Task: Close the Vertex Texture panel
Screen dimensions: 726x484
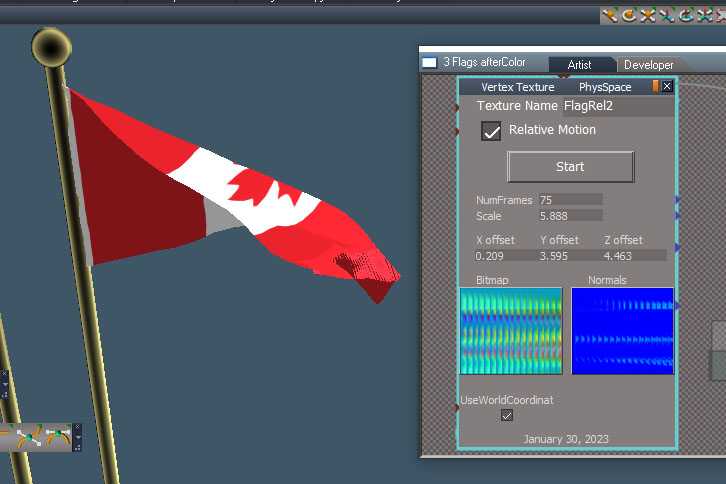Action: tap(667, 86)
